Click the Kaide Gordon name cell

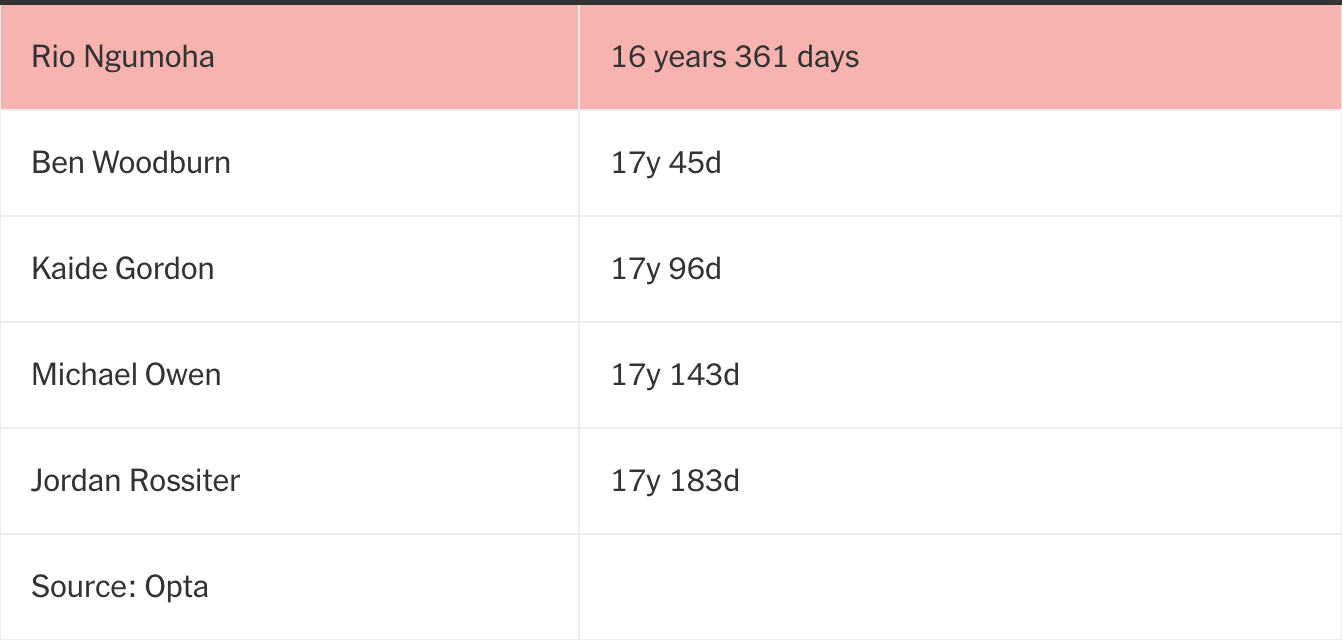click(x=123, y=269)
